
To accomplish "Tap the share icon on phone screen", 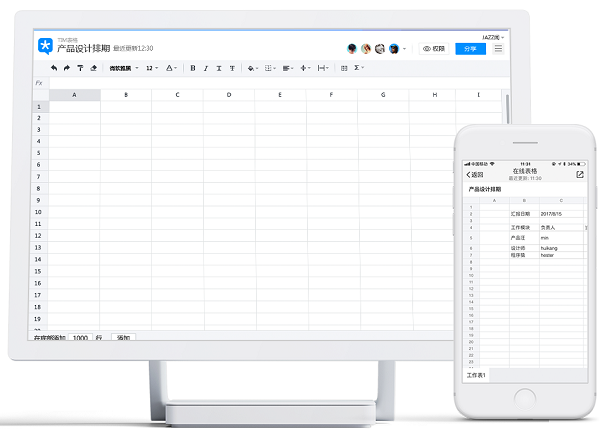I will tap(580, 174).
